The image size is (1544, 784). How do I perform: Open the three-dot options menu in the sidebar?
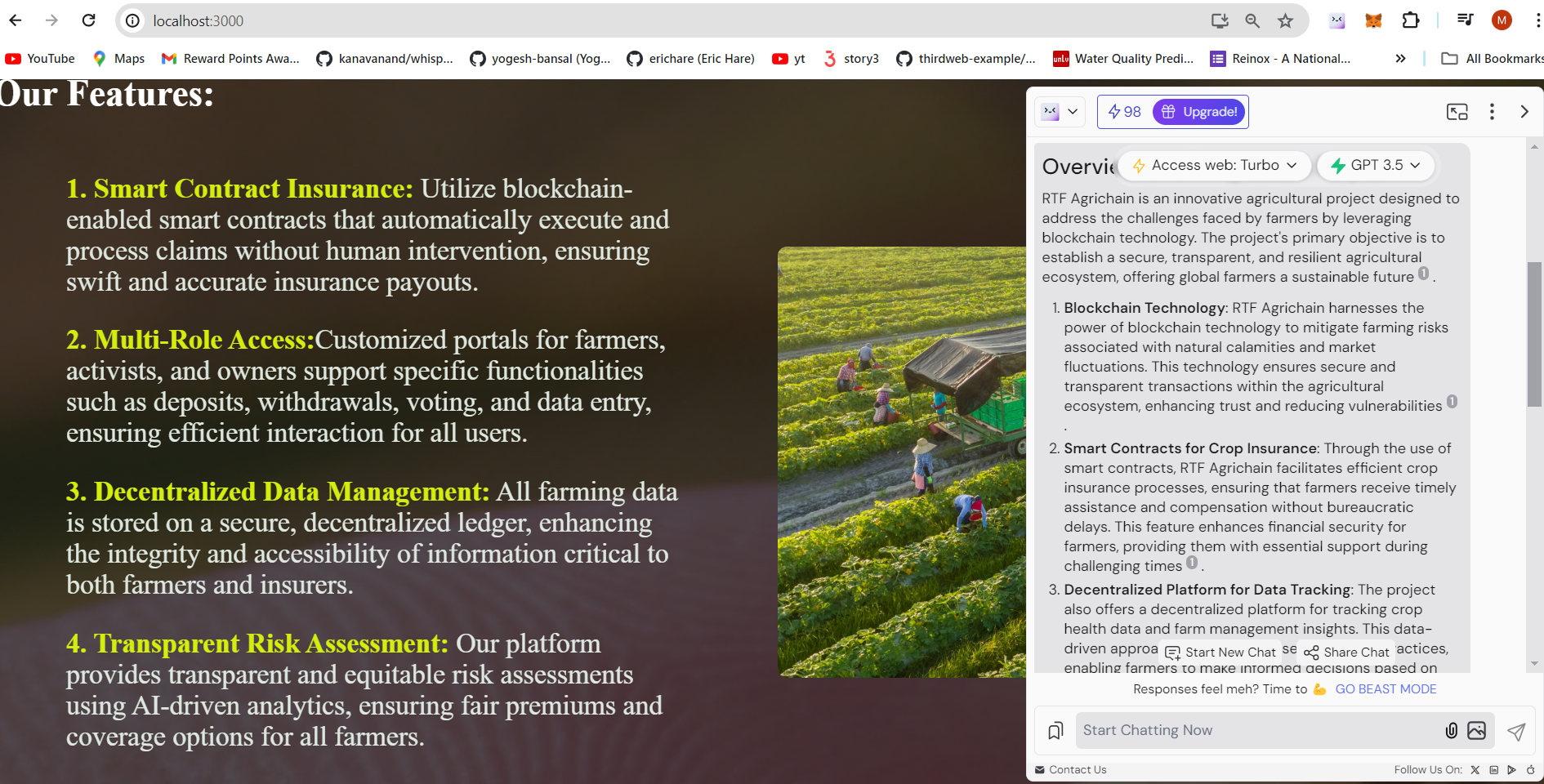pos(1493,111)
